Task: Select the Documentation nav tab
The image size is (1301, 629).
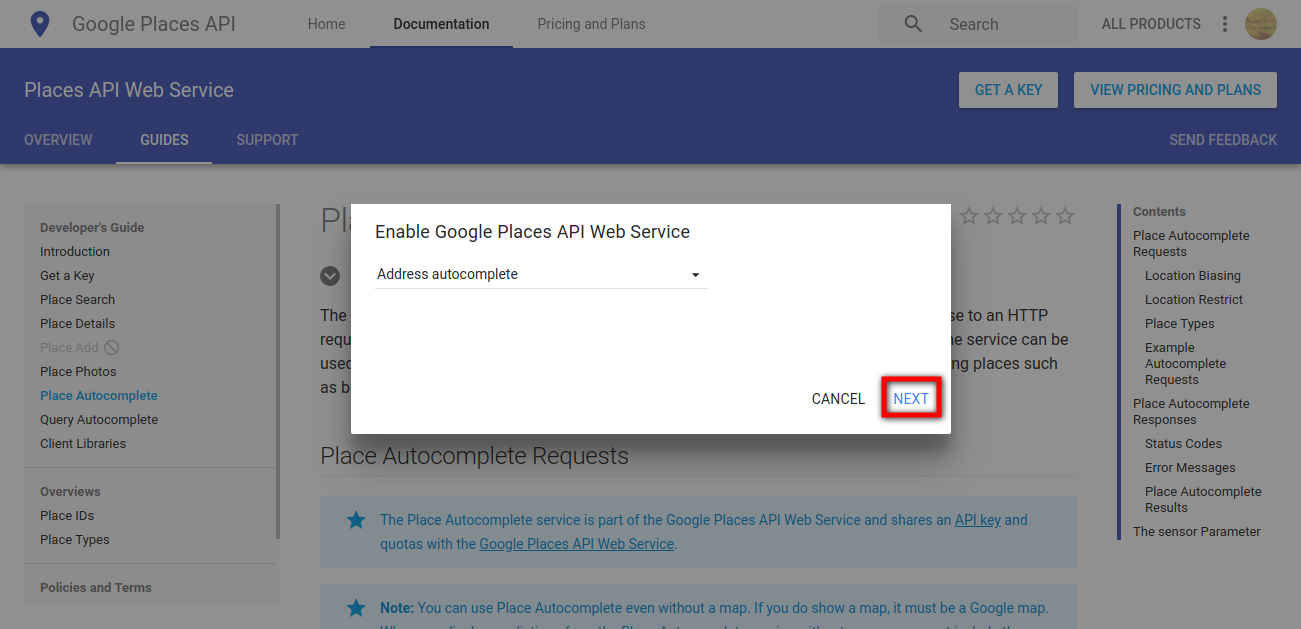Action: coord(441,24)
